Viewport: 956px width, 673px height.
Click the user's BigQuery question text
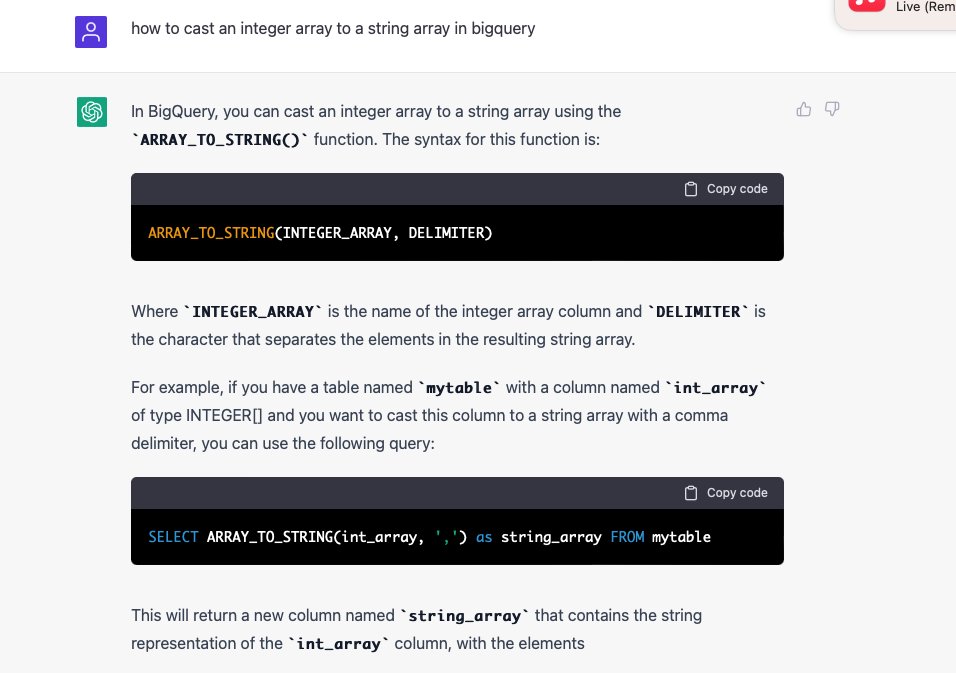coord(332,28)
